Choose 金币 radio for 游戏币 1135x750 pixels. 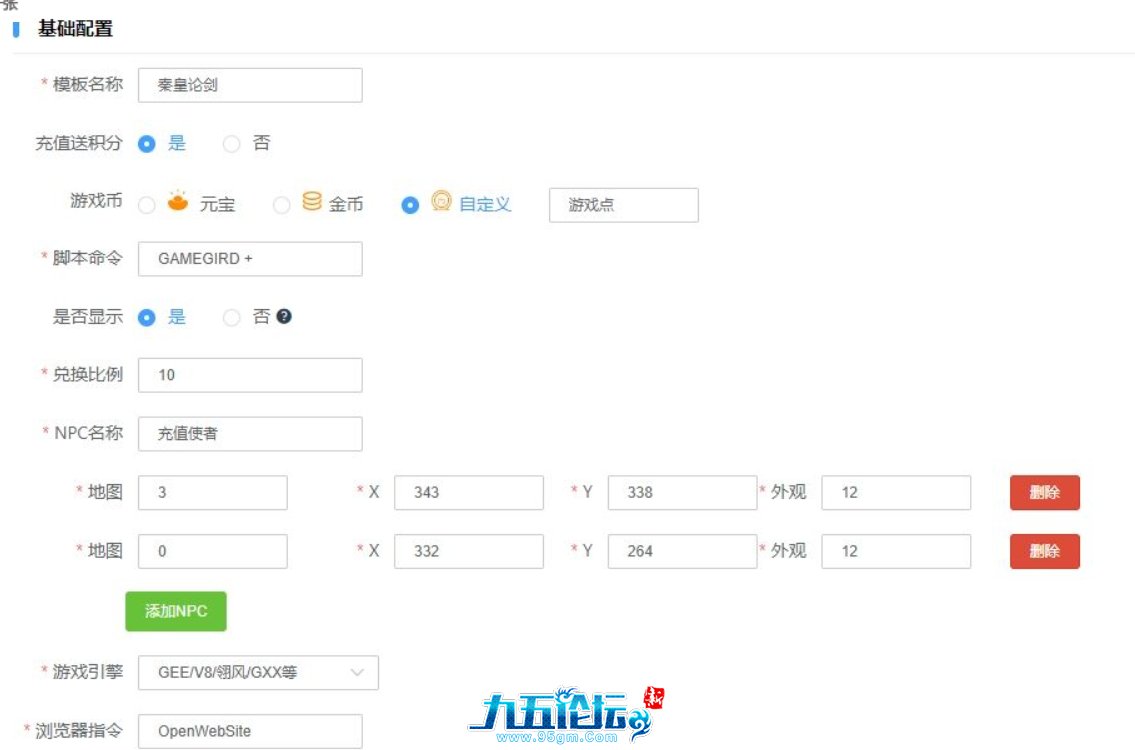point(282,205)
